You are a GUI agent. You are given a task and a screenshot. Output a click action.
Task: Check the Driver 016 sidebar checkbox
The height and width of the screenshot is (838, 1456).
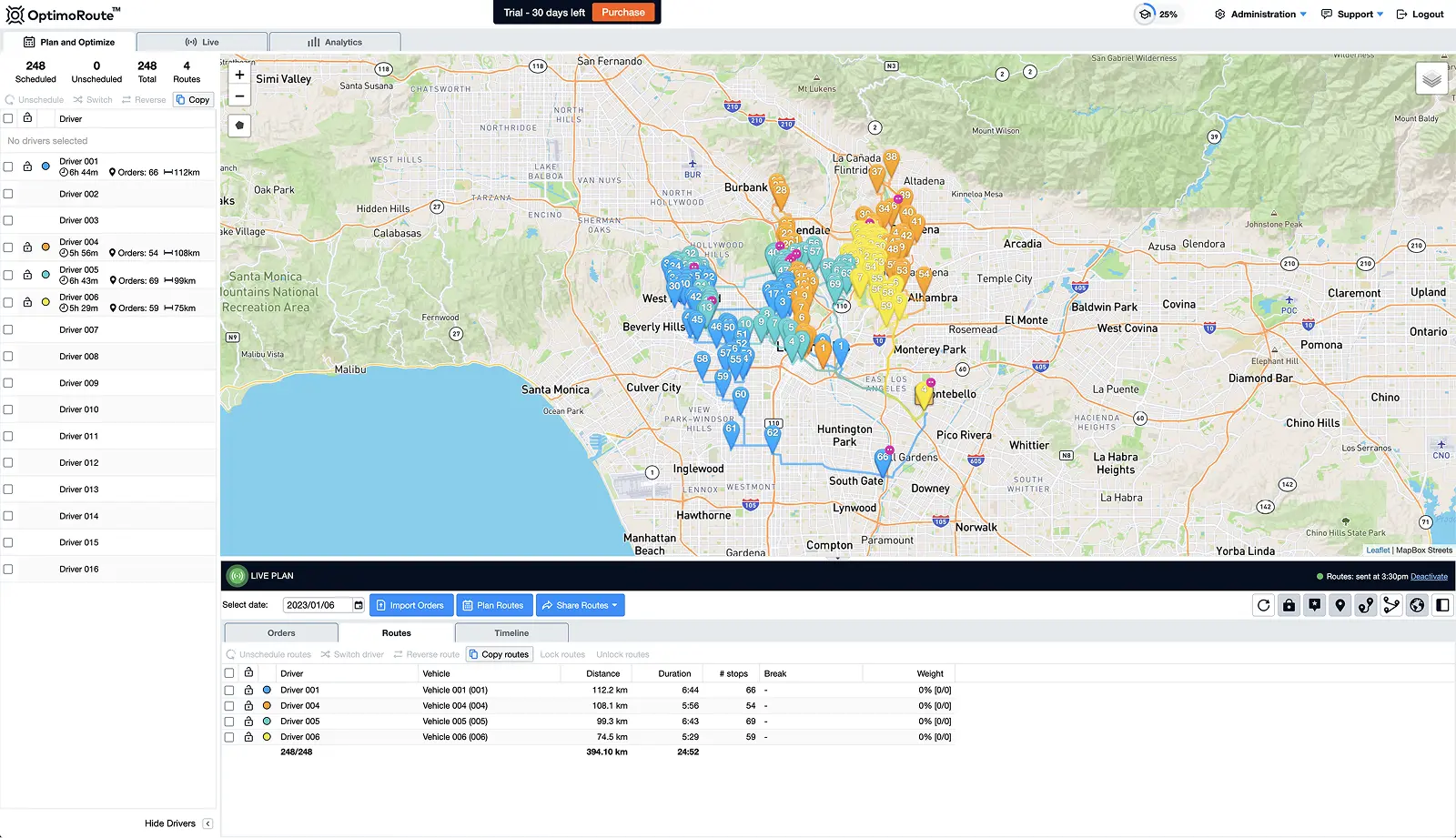[x=8, y=569]
